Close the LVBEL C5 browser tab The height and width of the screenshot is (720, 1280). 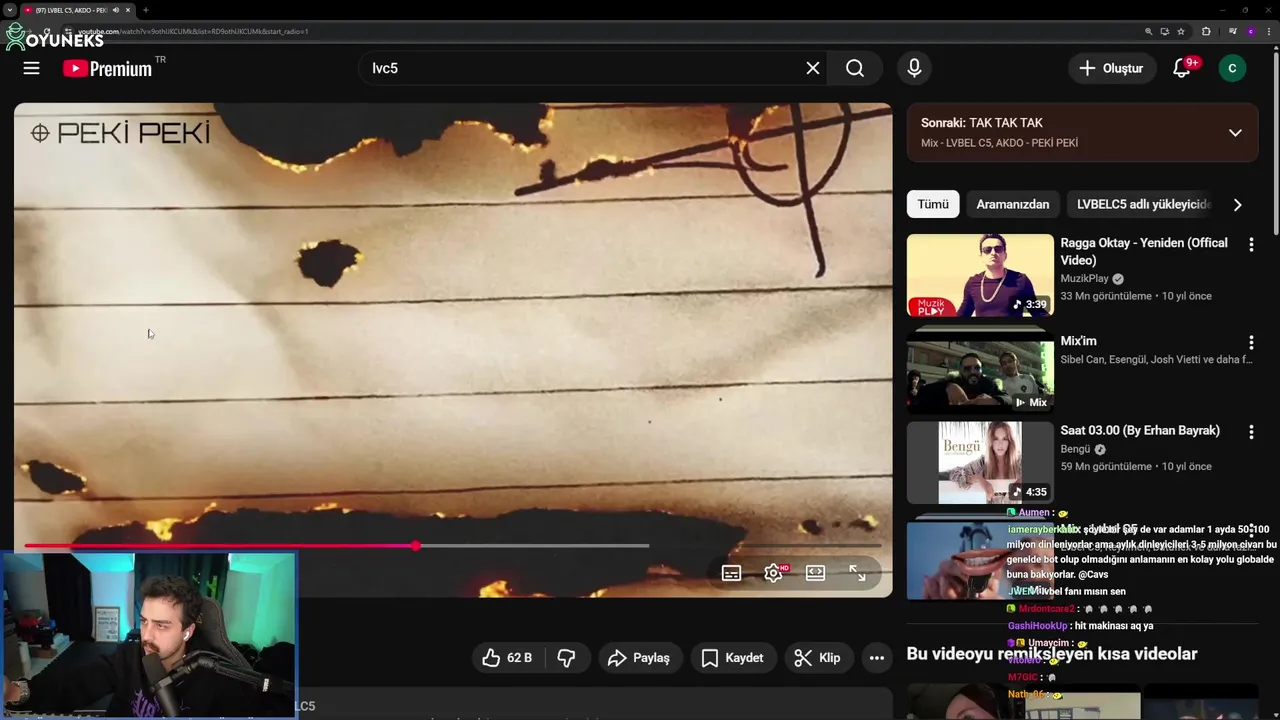pos(128,10)
